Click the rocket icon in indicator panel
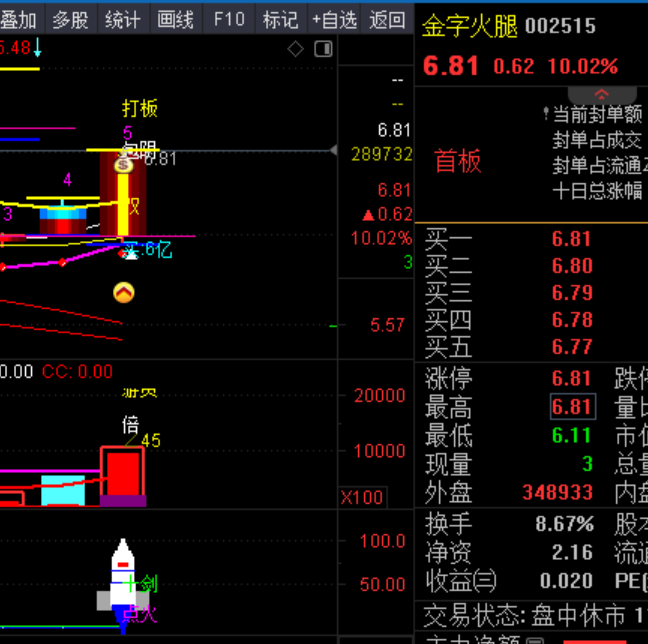 (x=123, y=585)
